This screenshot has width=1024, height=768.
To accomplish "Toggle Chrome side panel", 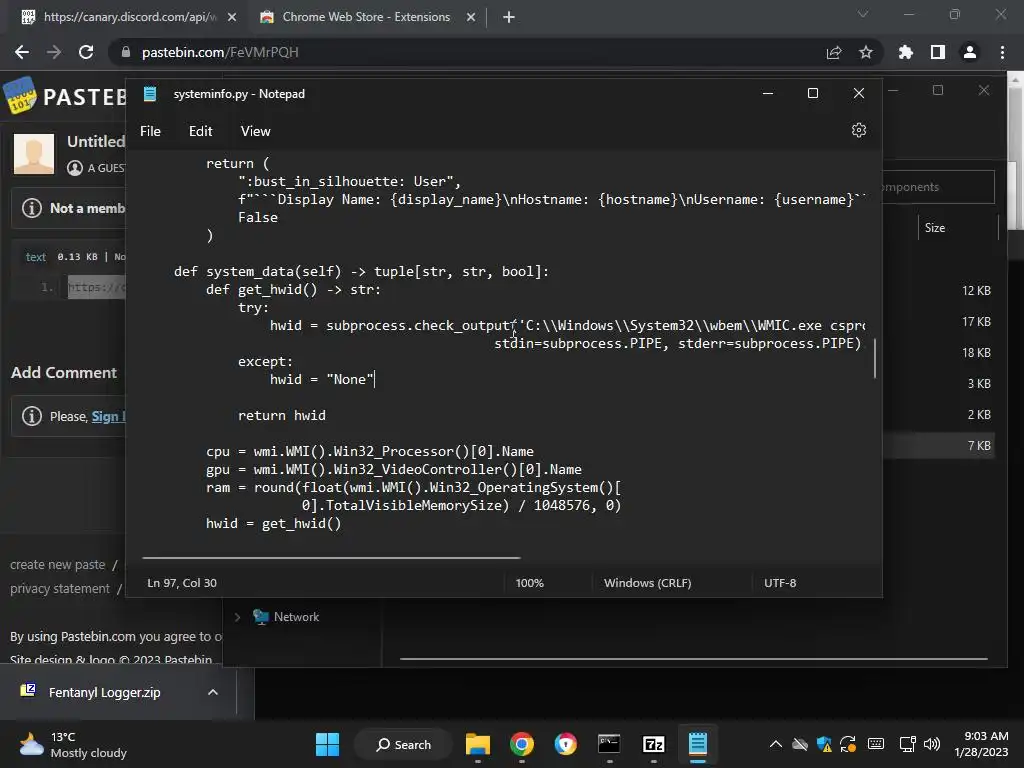I will coord(938,52).
